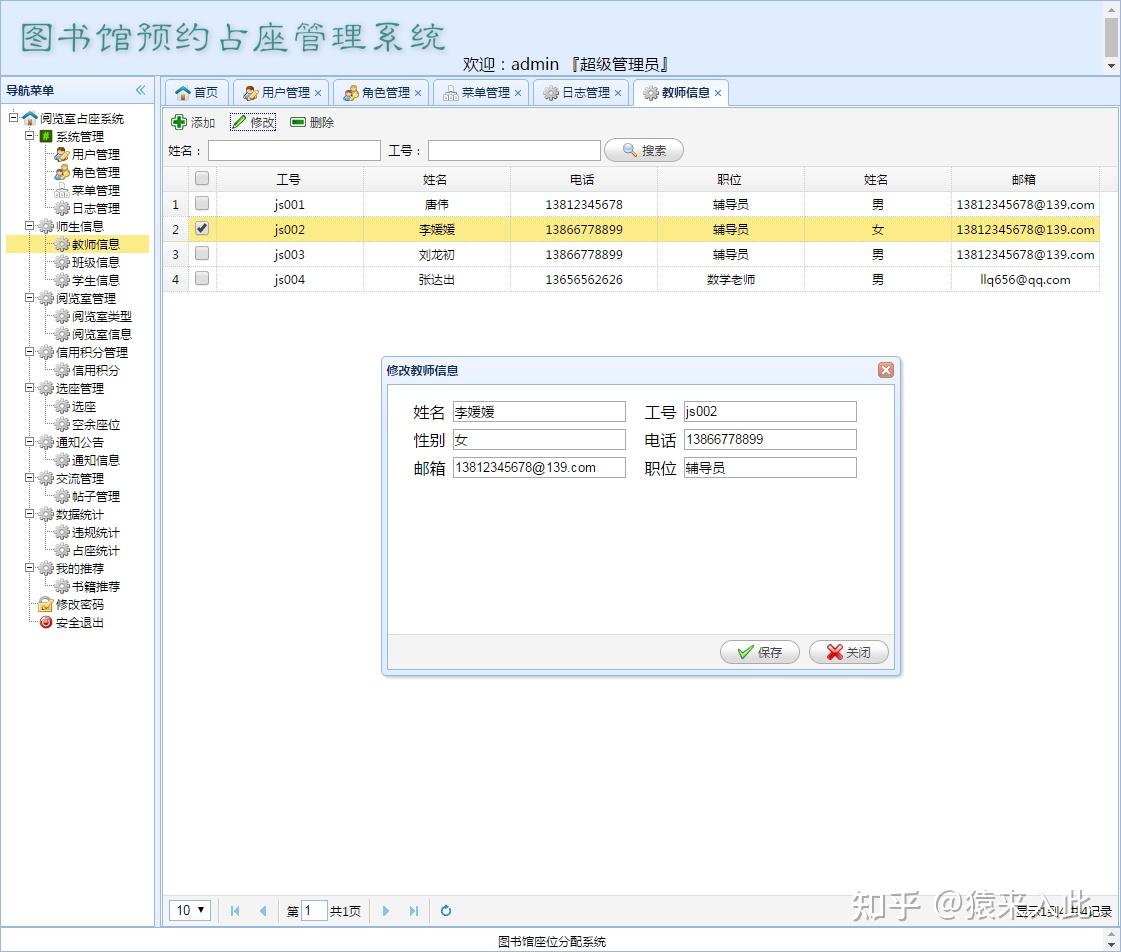Open the page size dropdown showing 10

tap(189, 911)
